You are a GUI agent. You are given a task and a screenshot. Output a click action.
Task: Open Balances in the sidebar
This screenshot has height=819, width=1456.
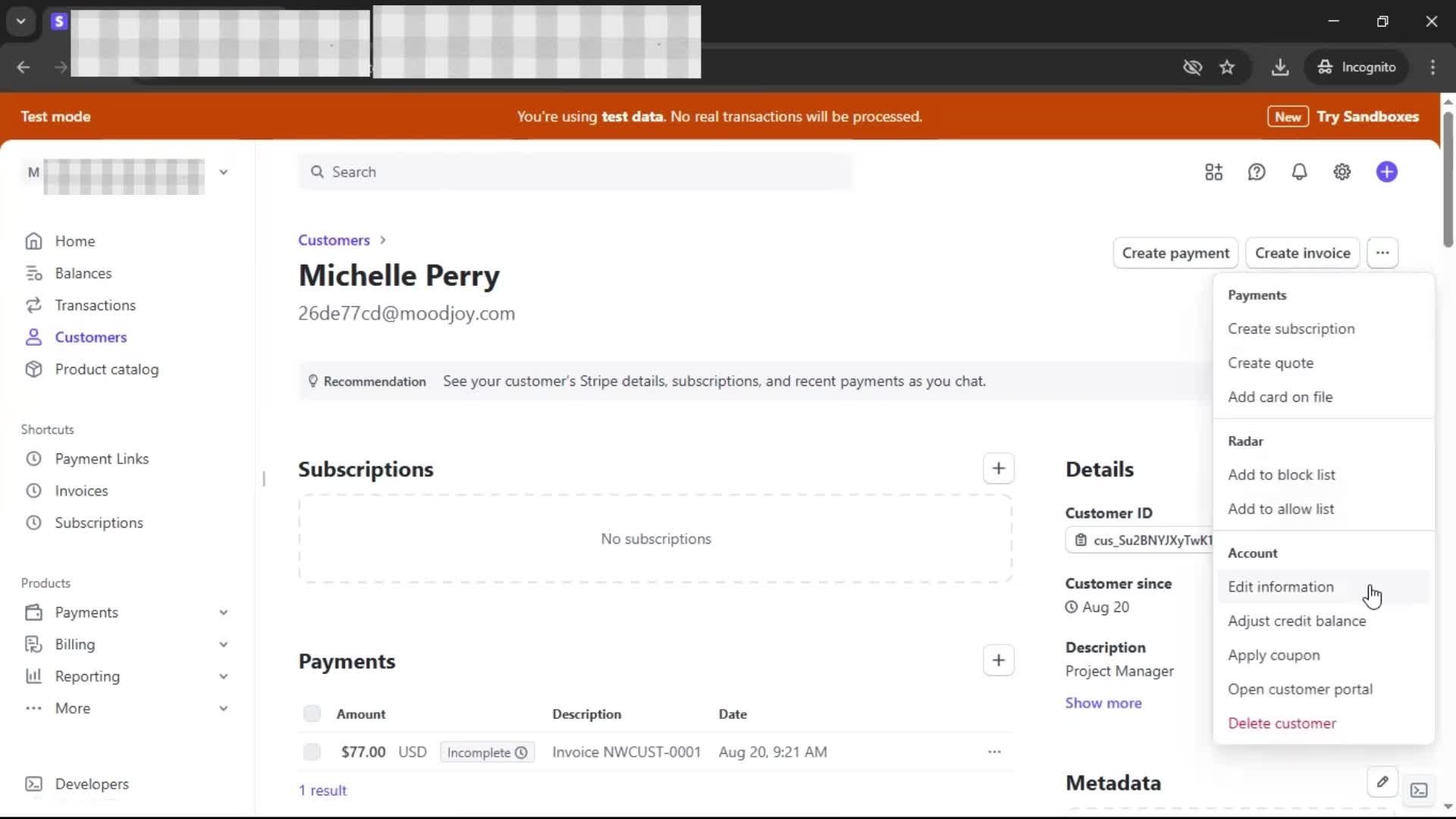[83, 273]
